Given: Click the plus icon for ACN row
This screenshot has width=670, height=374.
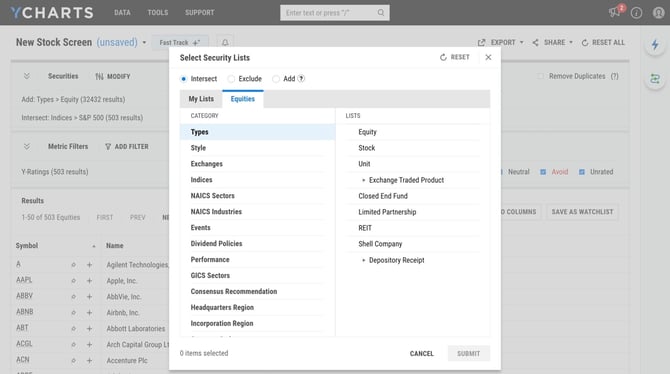Looking at the screenshot, I should (89, 361).
